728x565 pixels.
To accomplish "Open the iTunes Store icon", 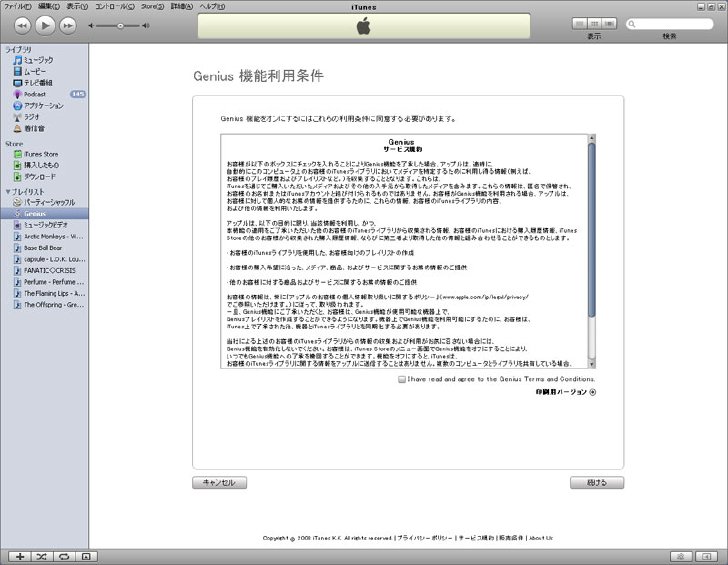I will 18,154.
